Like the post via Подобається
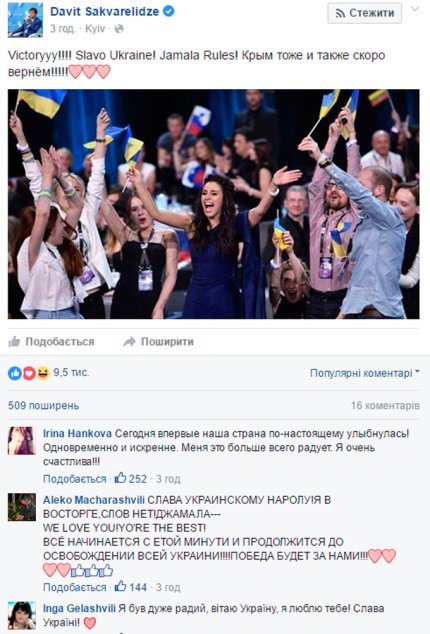Image resolution: width=430 pixels, height=634 pixels. [x=51, y=342]
